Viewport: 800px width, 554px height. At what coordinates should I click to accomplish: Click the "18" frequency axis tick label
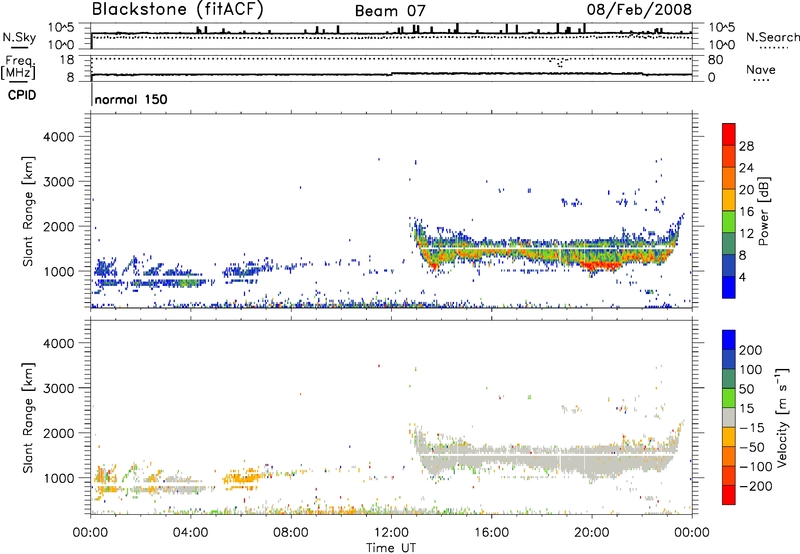[67, 60]
